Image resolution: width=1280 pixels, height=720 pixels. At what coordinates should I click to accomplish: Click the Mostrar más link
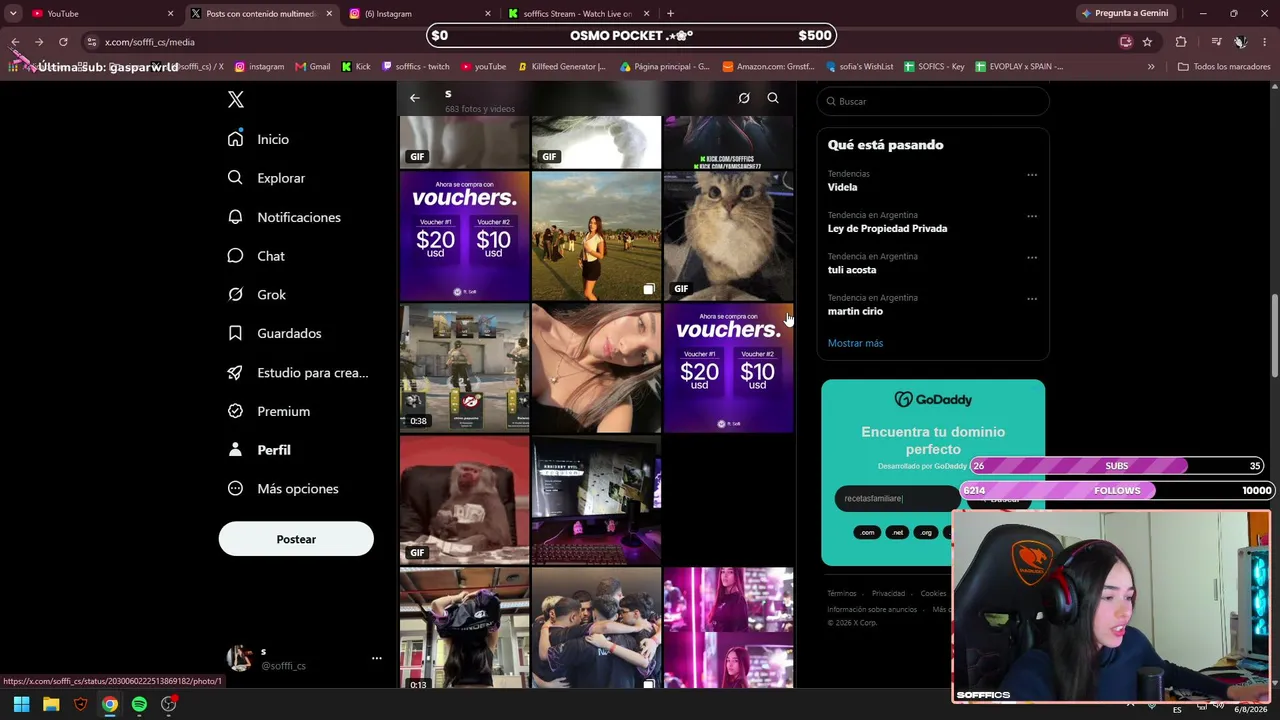coord(855,343)
